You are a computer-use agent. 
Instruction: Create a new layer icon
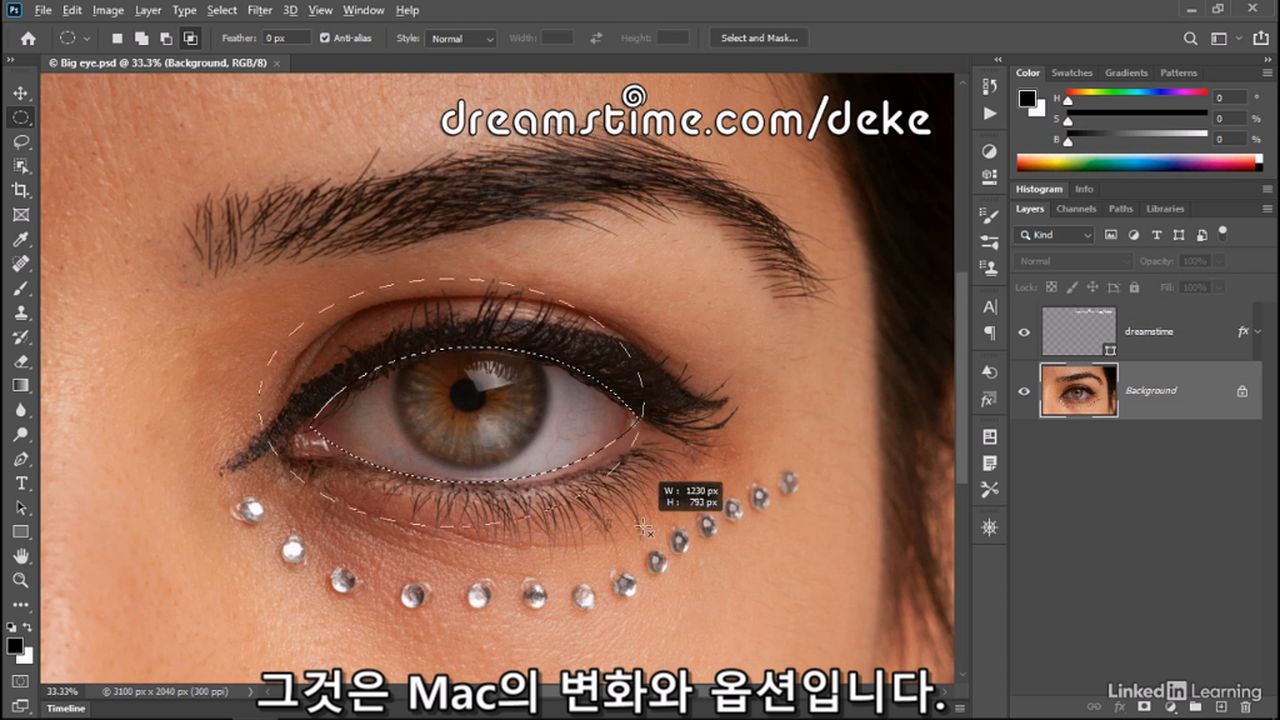coord(1220,708)
